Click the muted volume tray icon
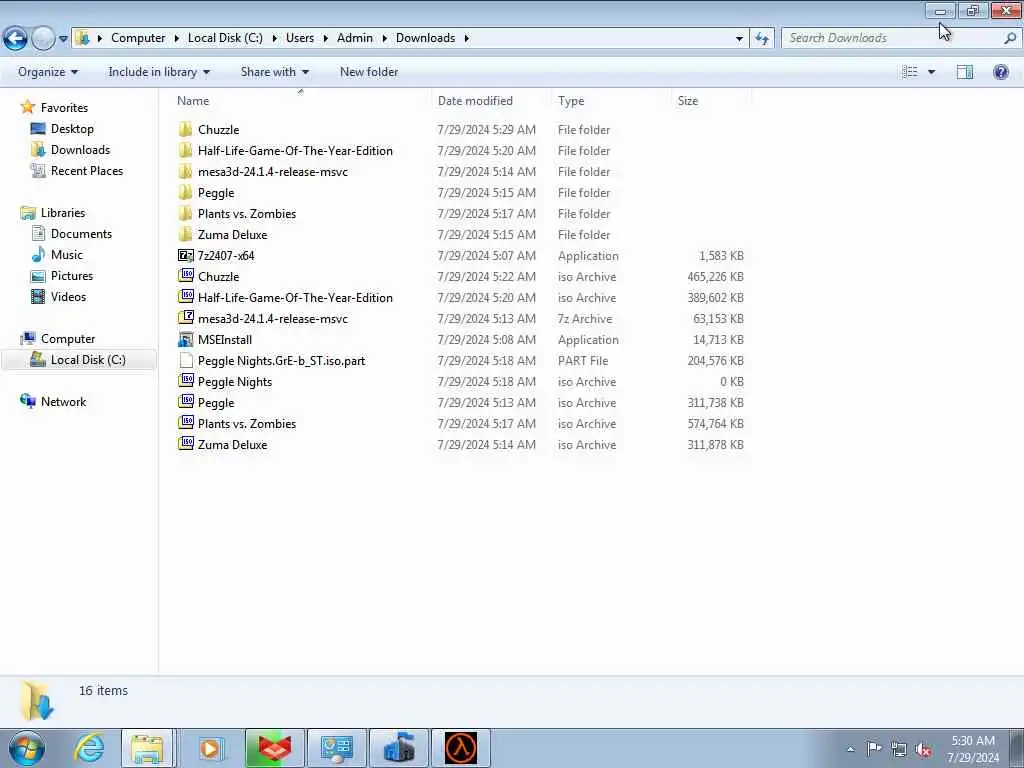Viewport: 1024px width, 768px height. coord(923,749)
